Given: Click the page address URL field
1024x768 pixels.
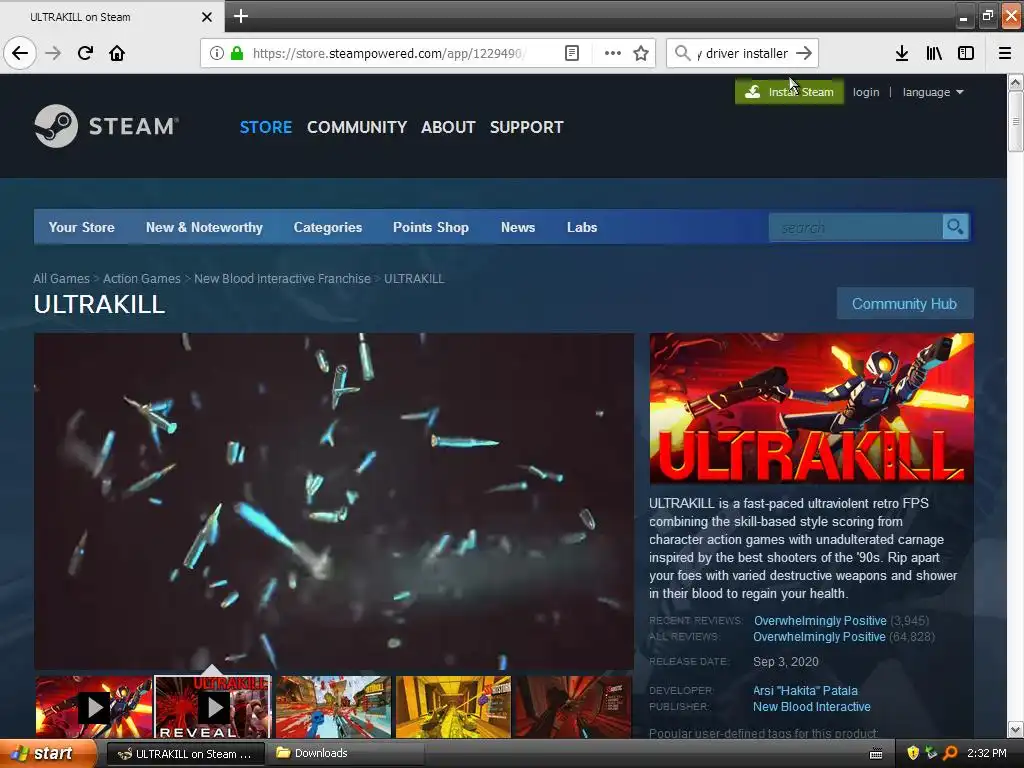Looking at the screenshot, I should [x=389, y=53].
